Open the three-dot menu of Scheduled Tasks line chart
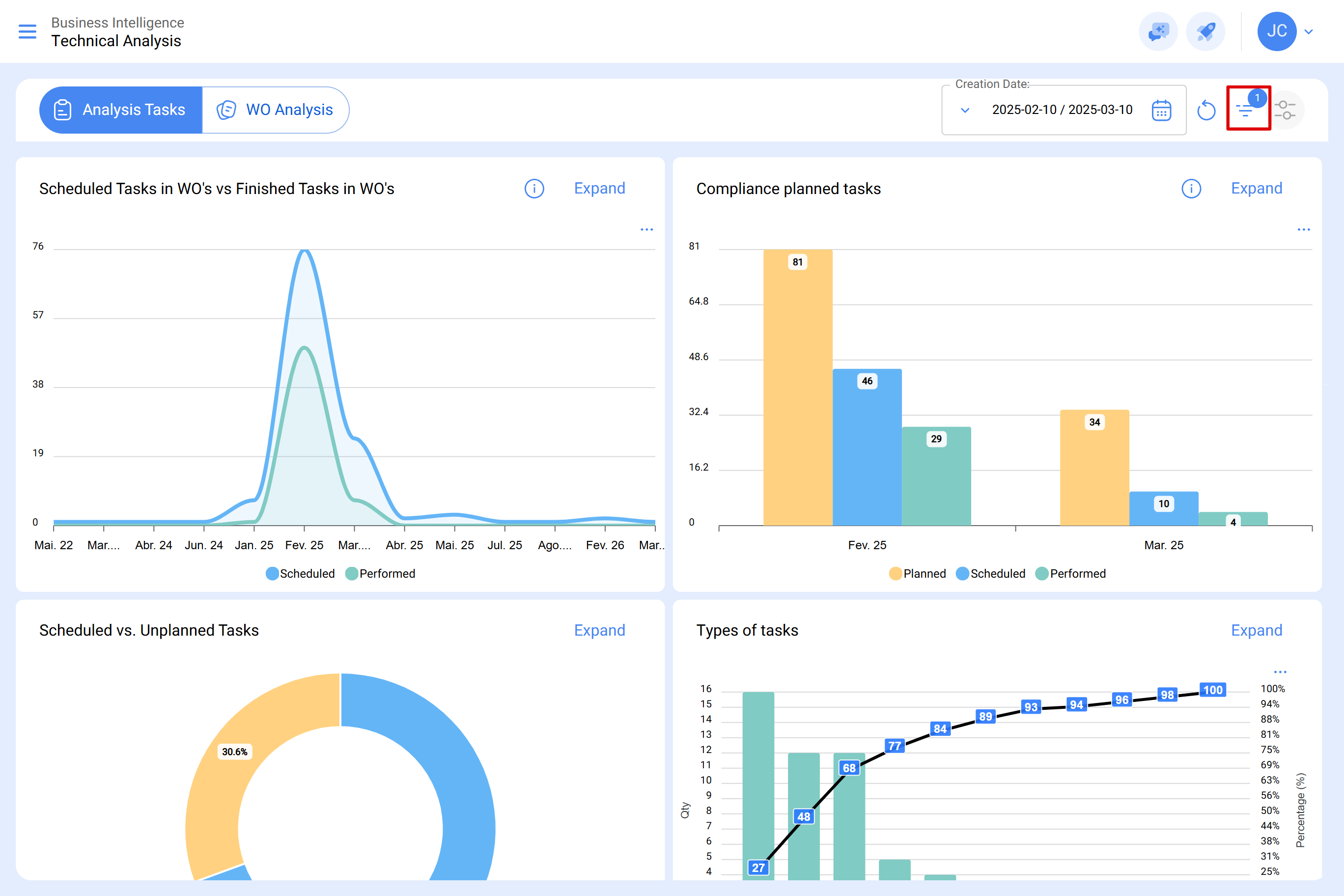The width and height of the screenshot is (1344, 896). point(646,230)
